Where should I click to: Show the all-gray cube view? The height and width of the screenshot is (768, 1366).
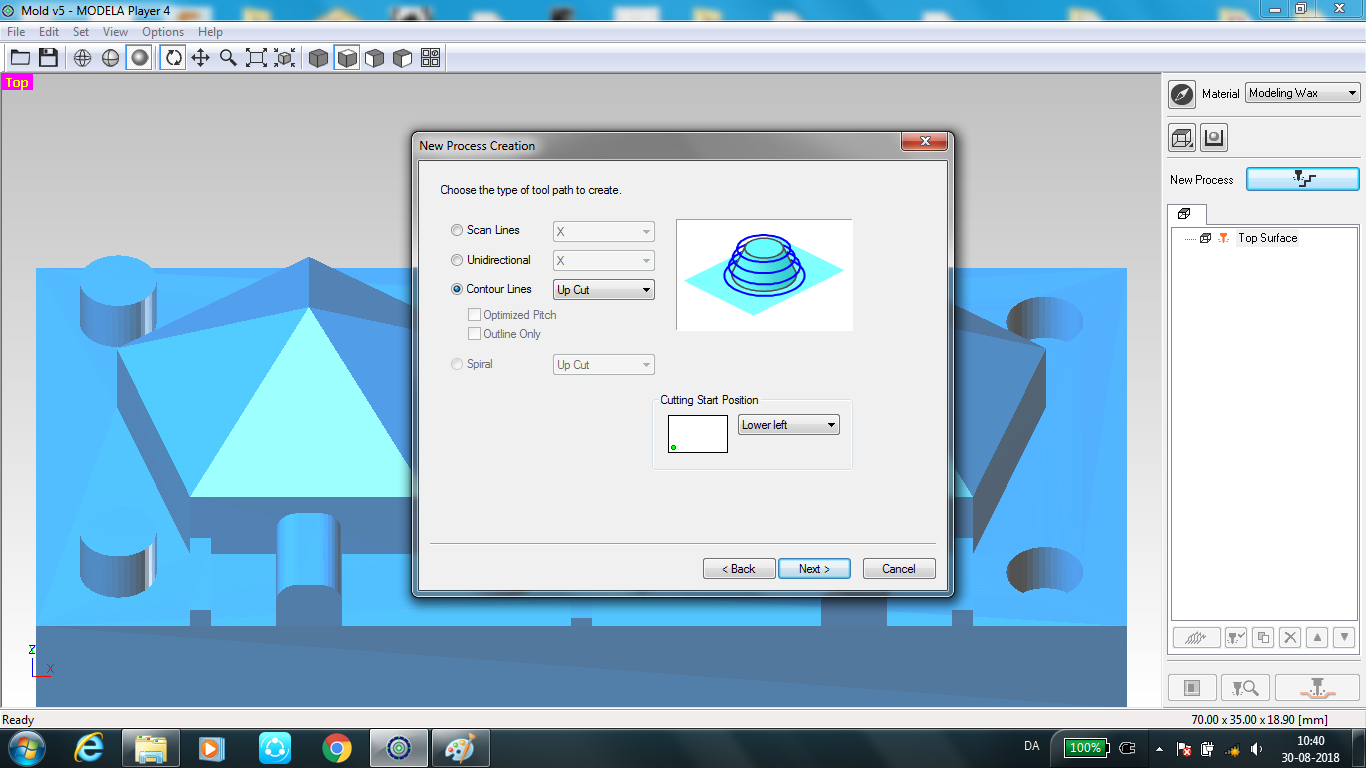coord(318,58)
